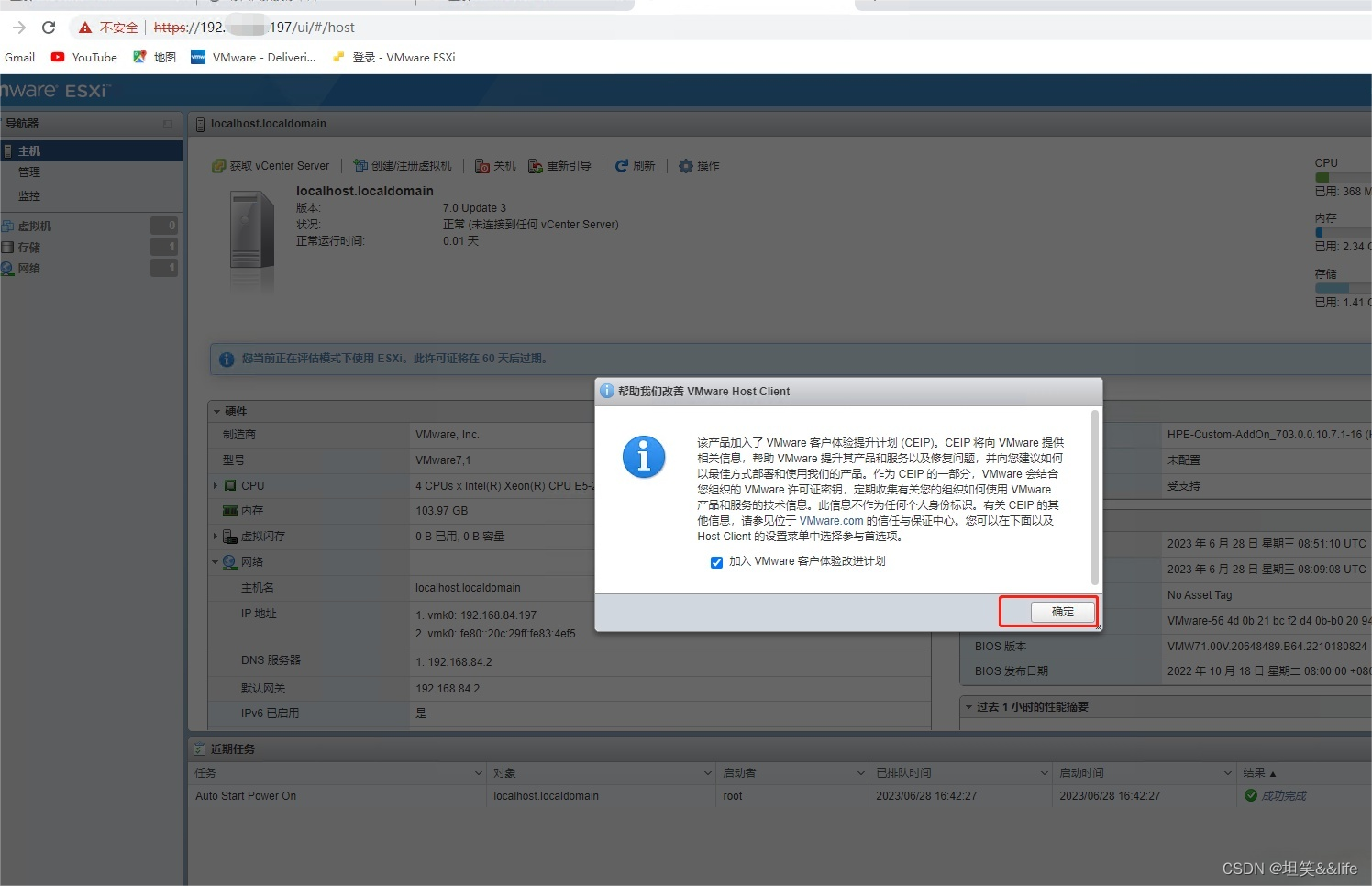Click the insecure connection warning icon
The height and width of the screenshot is (886, 1372).
tap(85, 28)
